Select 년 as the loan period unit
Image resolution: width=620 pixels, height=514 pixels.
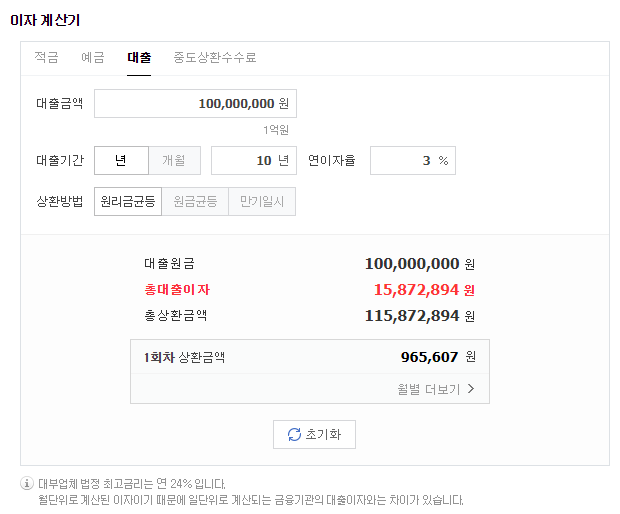coord(121,161)
